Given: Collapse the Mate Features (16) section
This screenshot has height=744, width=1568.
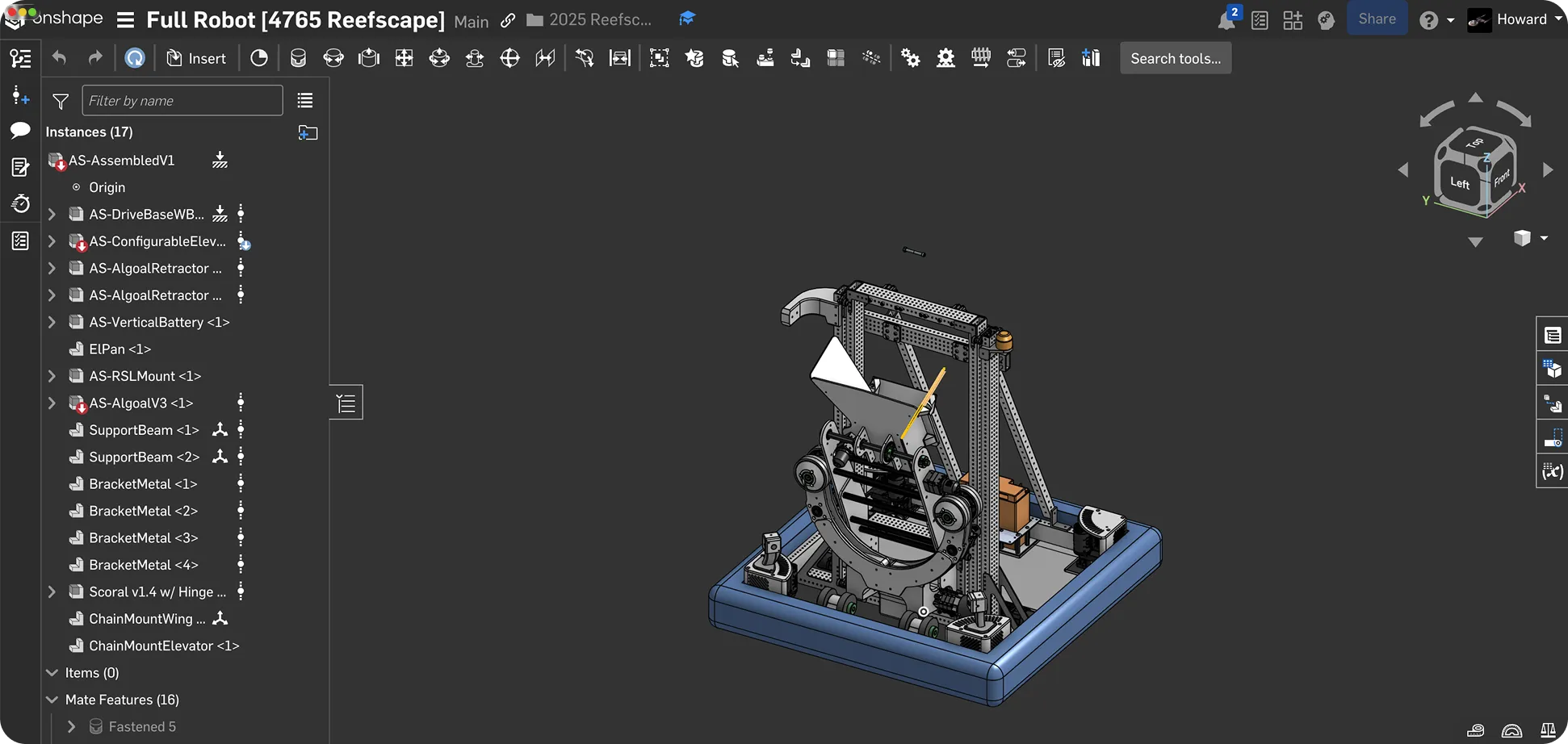Looking at the screenshot, I should coord(52,700).
